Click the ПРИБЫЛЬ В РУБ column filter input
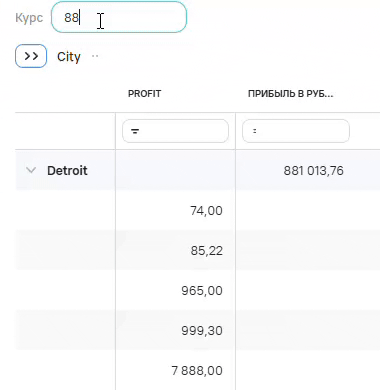The image size is (380, 390). (x=296, y=131)
